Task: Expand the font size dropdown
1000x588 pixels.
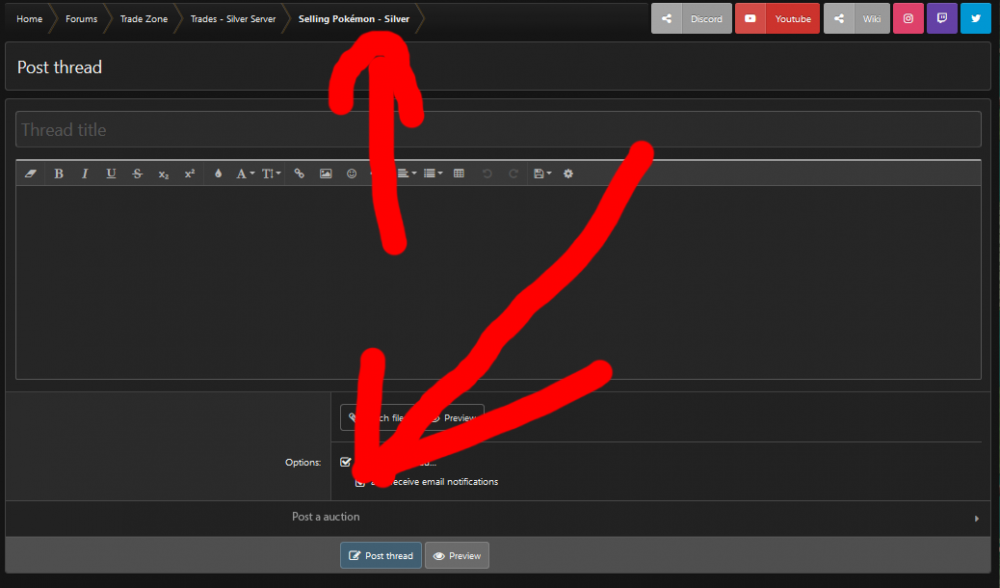Action: (x=271, y=174)
